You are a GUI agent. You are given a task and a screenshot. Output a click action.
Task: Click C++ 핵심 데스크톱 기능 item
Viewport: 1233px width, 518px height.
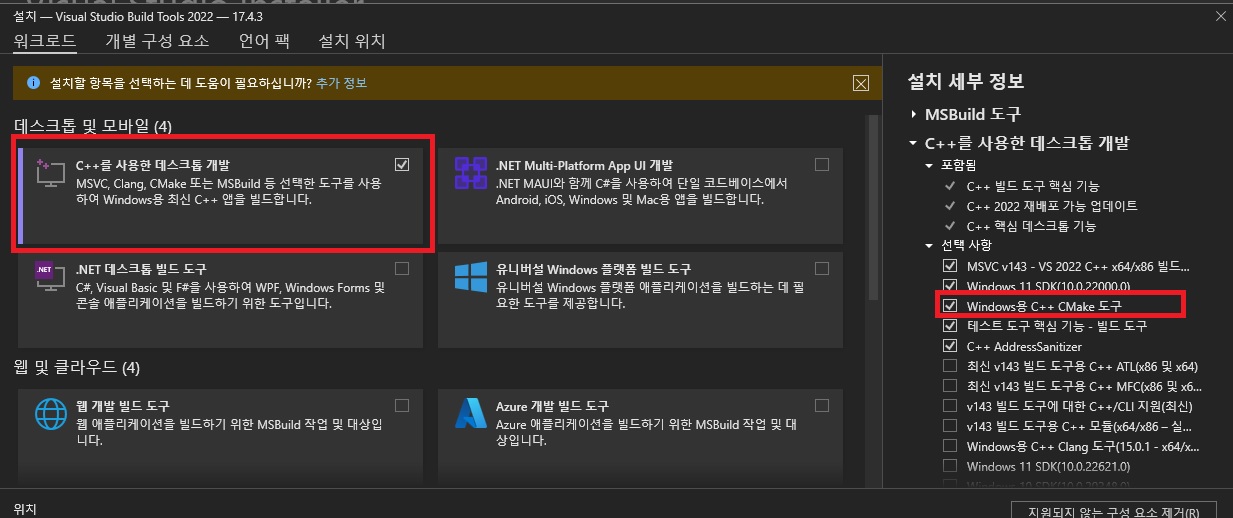[x=1030, y=225]
